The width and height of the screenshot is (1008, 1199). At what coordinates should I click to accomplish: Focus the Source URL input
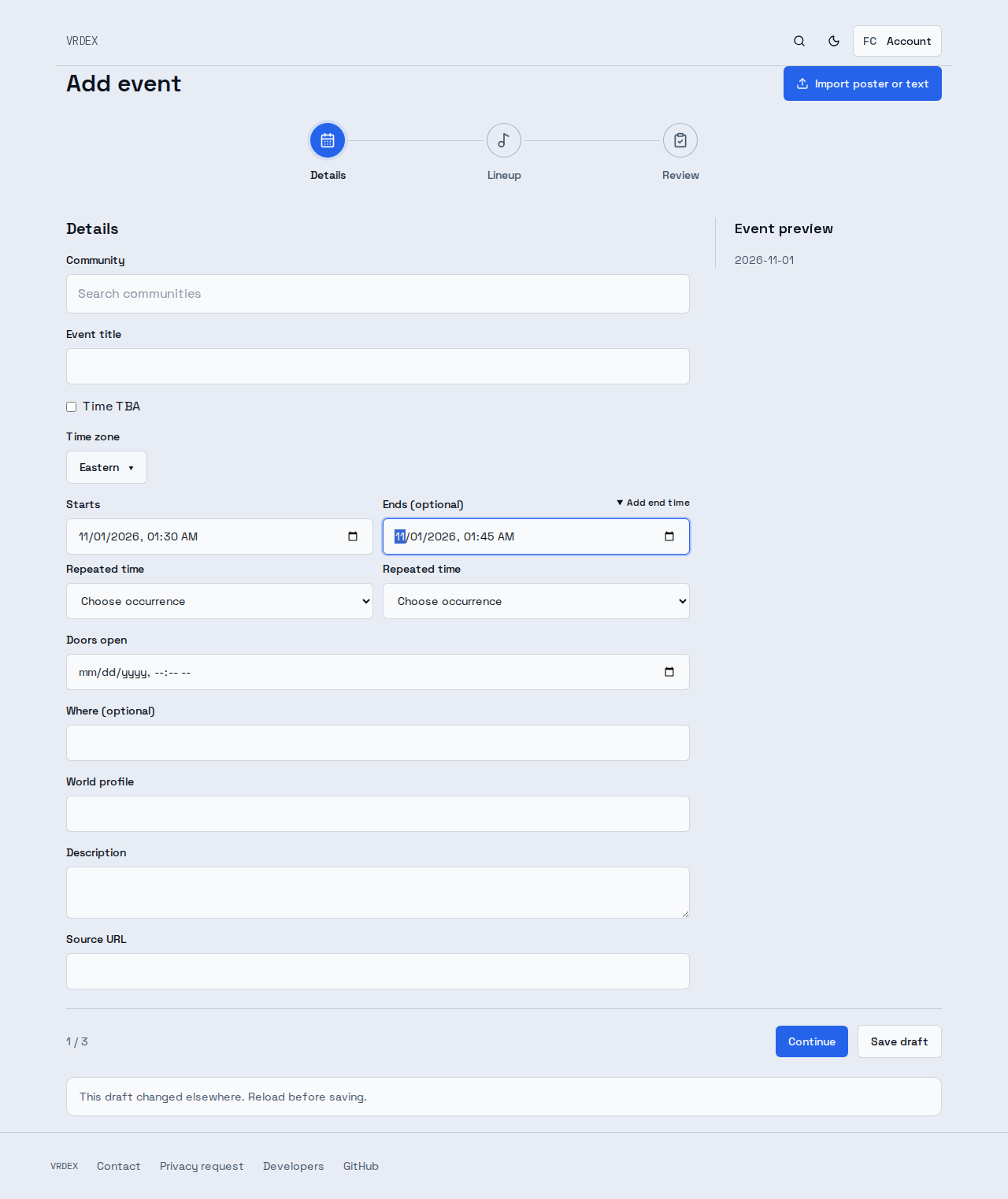point(378,971)
